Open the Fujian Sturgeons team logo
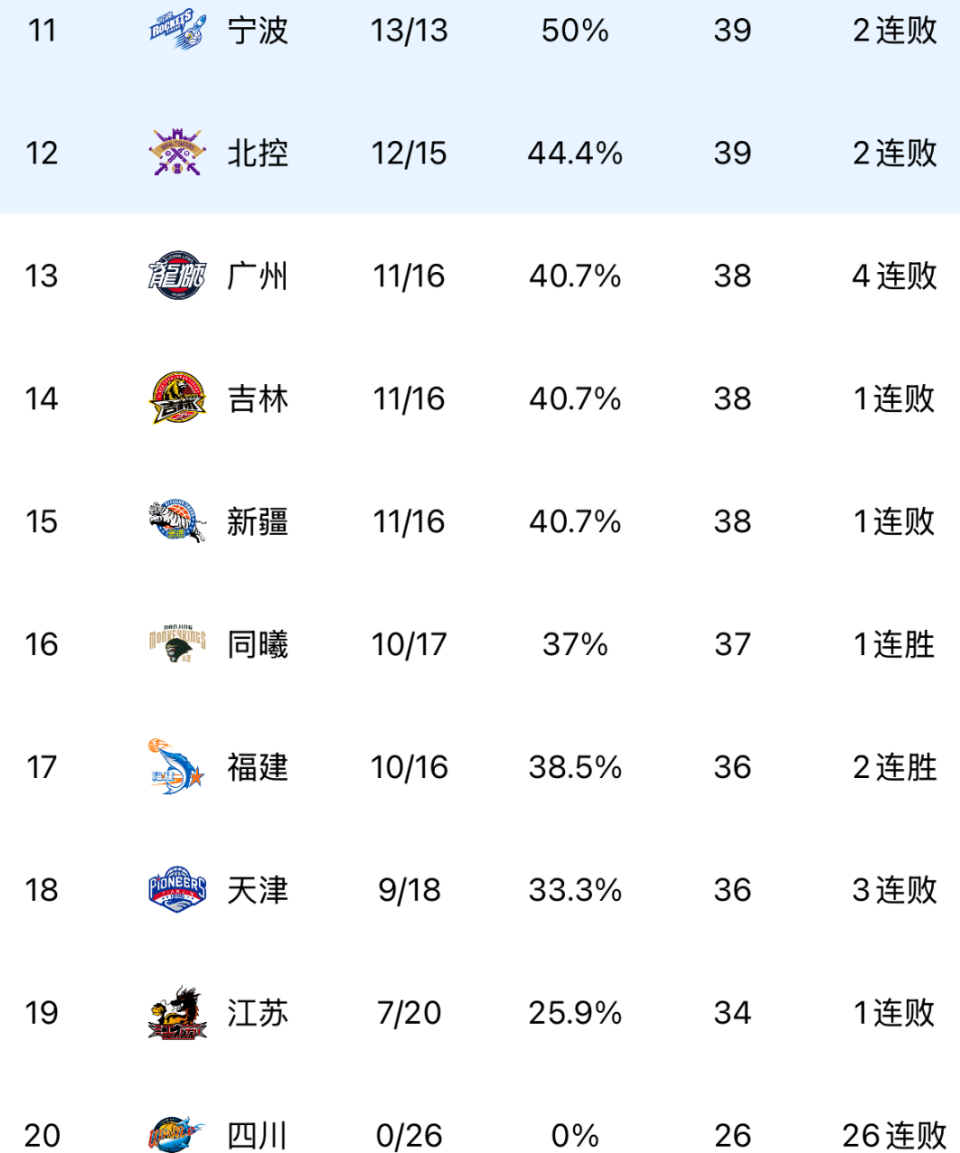The image size is (960, 1153). (177, 767)
